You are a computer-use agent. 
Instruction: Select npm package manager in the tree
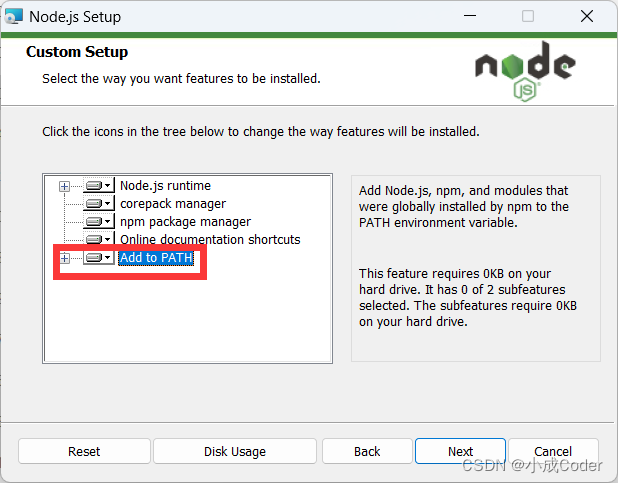click(x=185, y=222)
